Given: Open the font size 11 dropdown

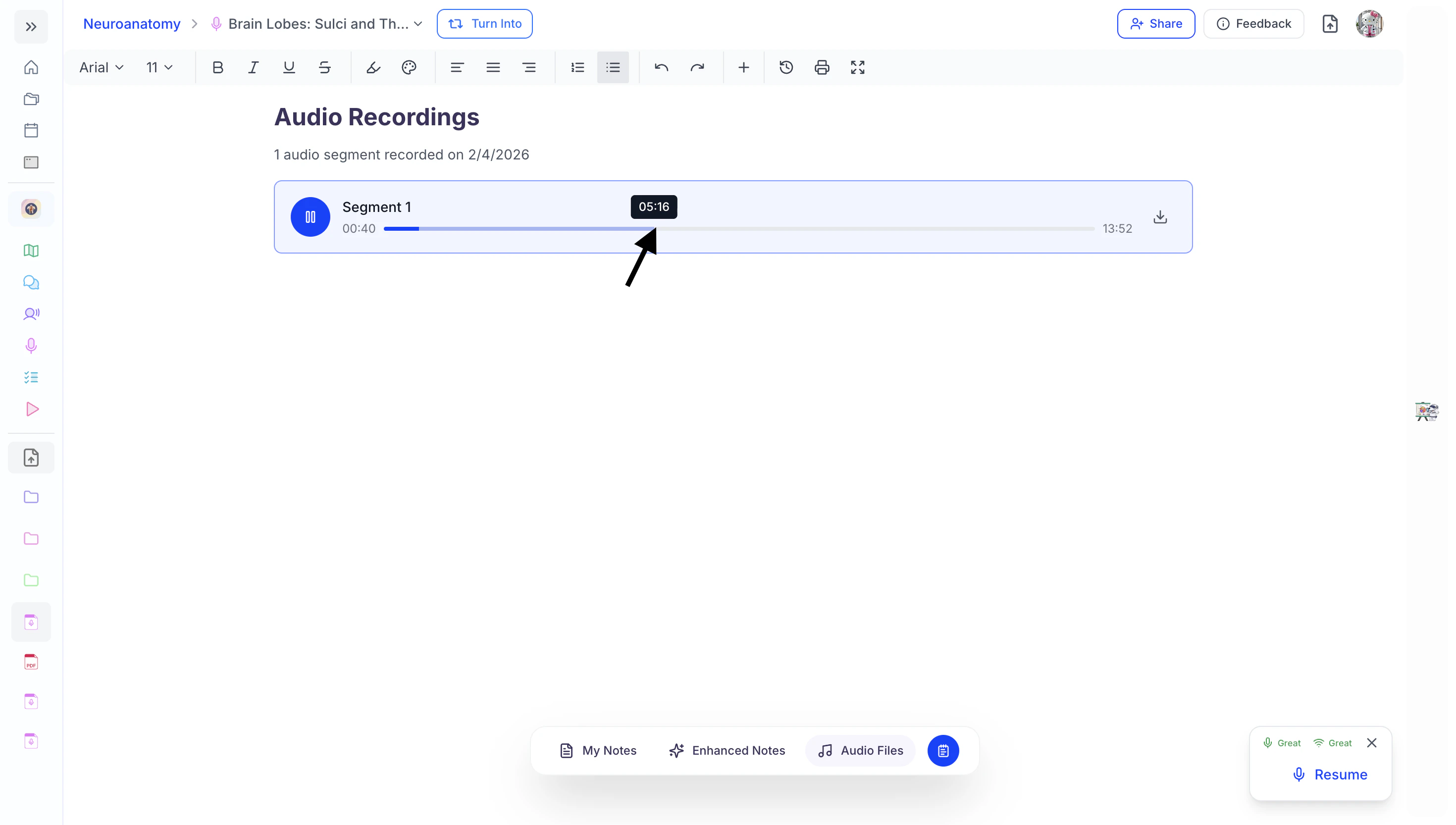Looking at the screenshot, I should click(x=158, y=67).
